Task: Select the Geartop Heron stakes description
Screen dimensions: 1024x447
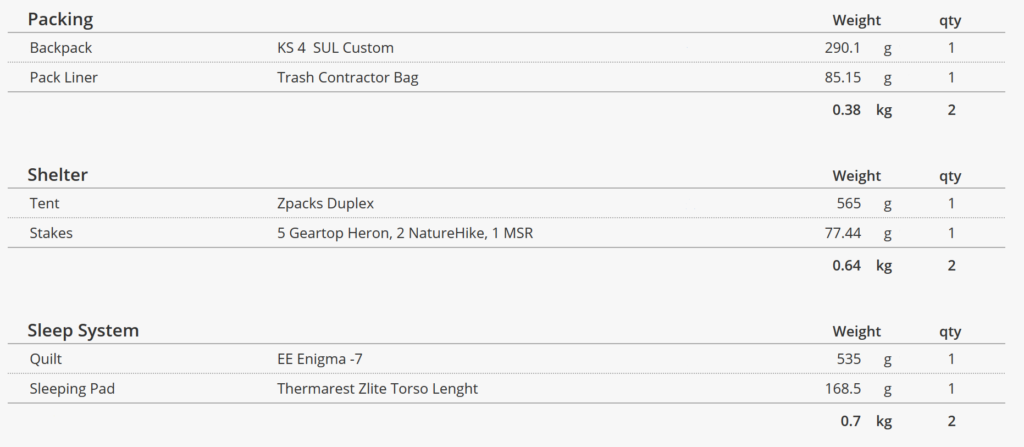Action: (x=405, y=233)
